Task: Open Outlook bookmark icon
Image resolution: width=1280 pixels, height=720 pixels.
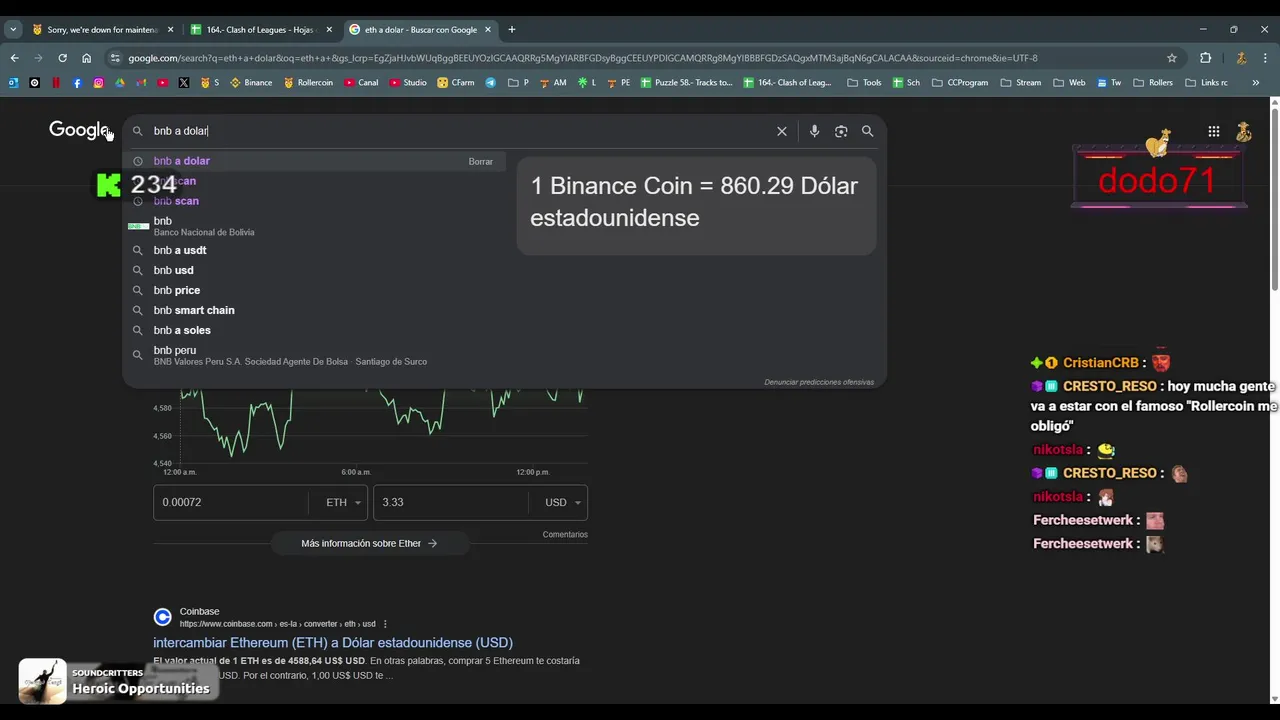Action: click(13, 83)
